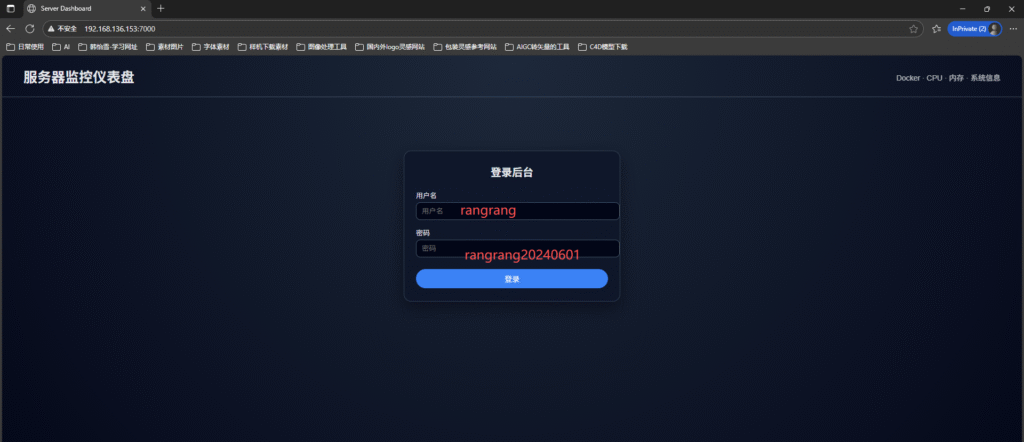Click the tab actions icon at top-left
1024x442 pixels.
coord(11,8)
